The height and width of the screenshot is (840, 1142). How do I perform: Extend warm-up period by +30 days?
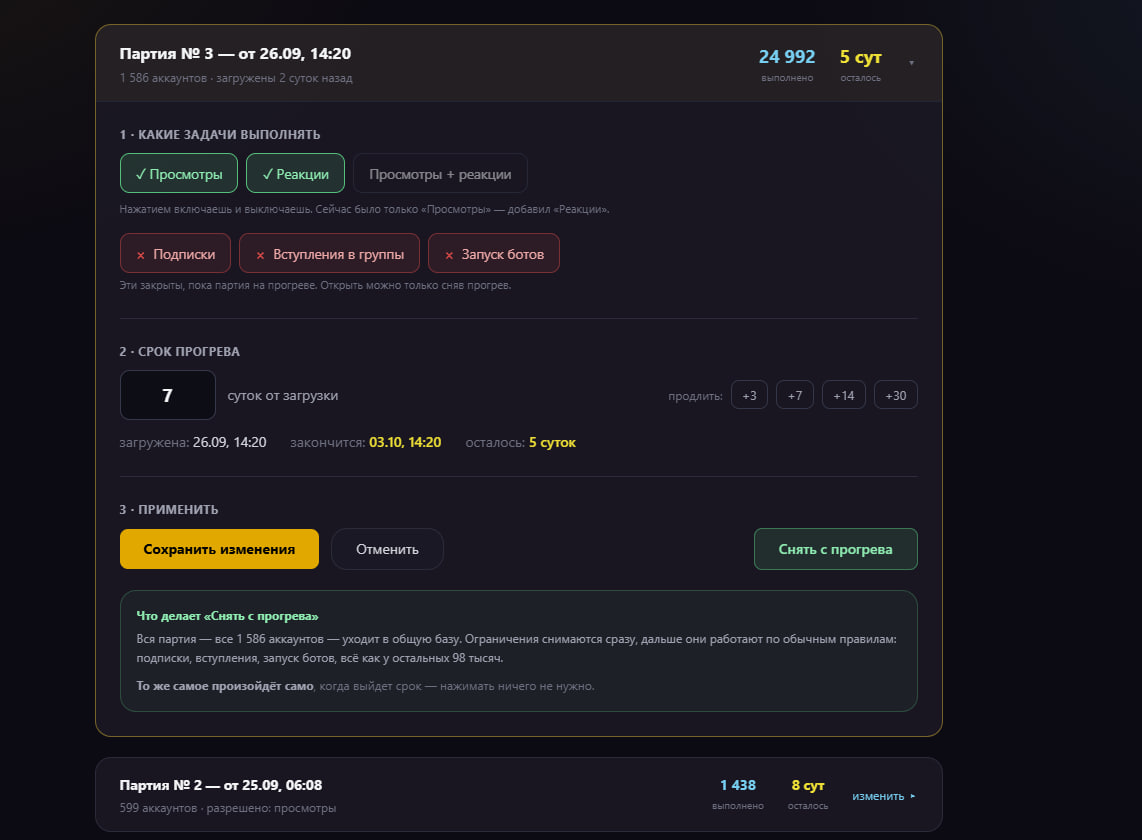(x=895, y=395)
